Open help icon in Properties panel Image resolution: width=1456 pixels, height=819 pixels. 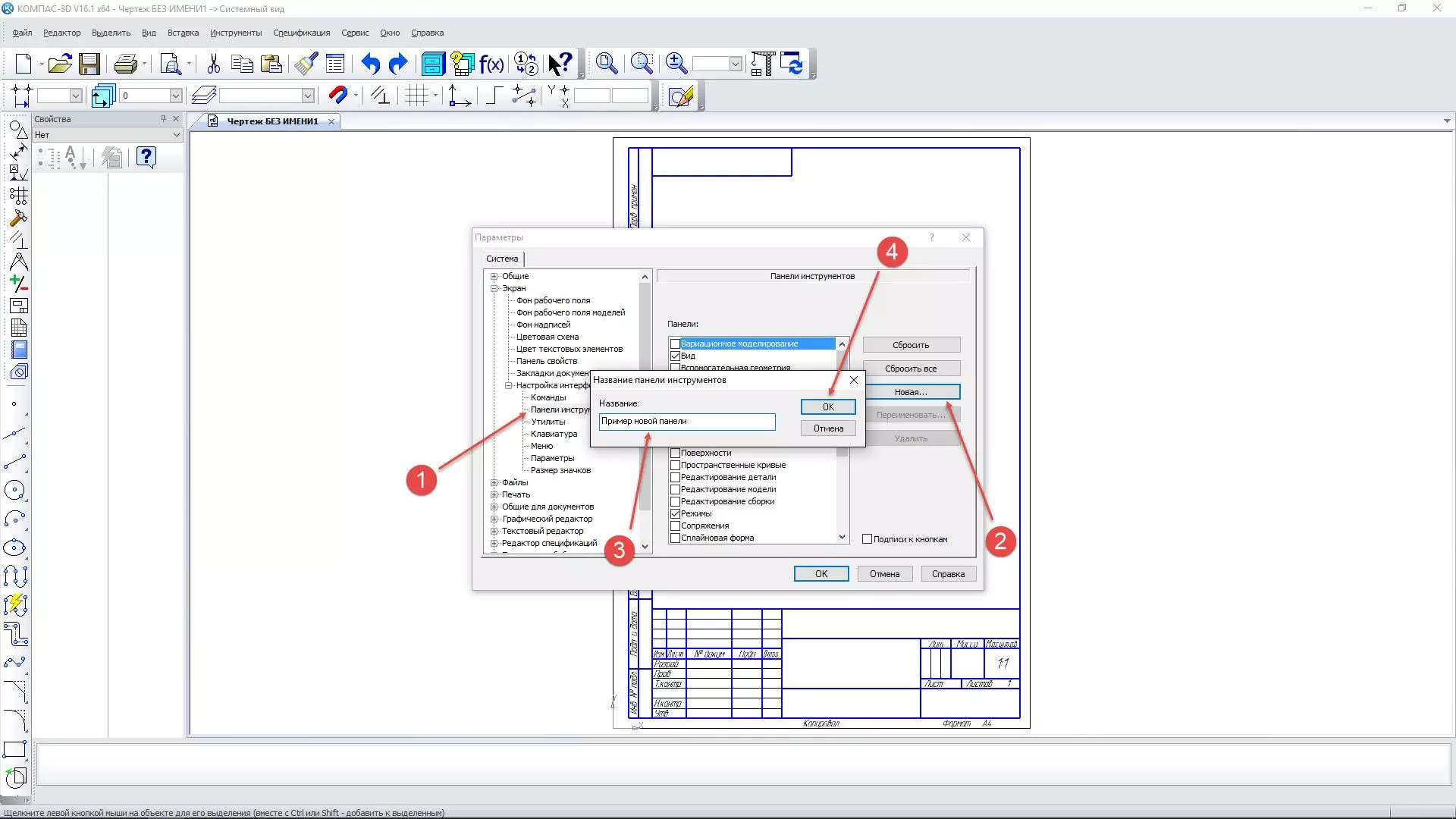(x=146, y=157)
